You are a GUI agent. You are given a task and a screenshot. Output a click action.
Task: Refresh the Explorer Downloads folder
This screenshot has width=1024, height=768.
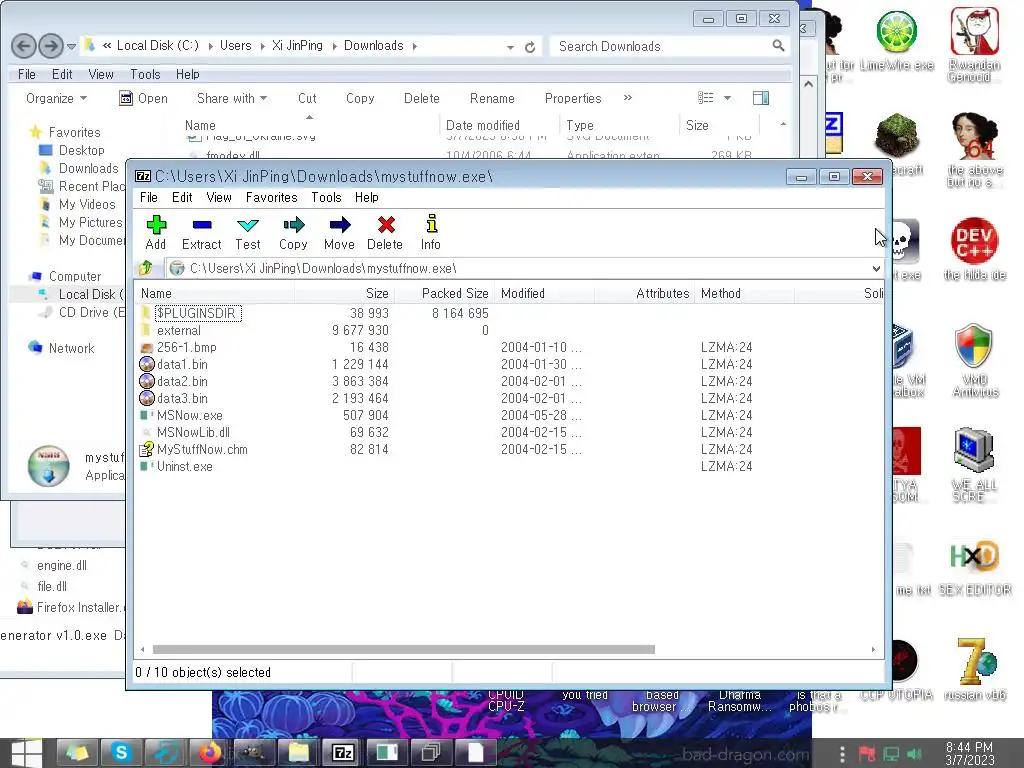pos(530,47)
